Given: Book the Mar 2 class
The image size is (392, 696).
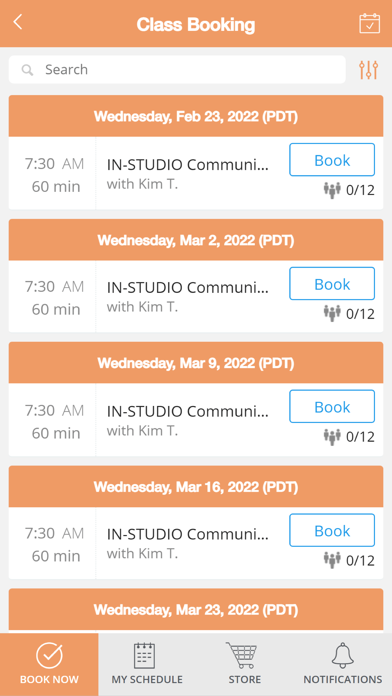Looking at the screenshot, I should [x=332, y=284].
